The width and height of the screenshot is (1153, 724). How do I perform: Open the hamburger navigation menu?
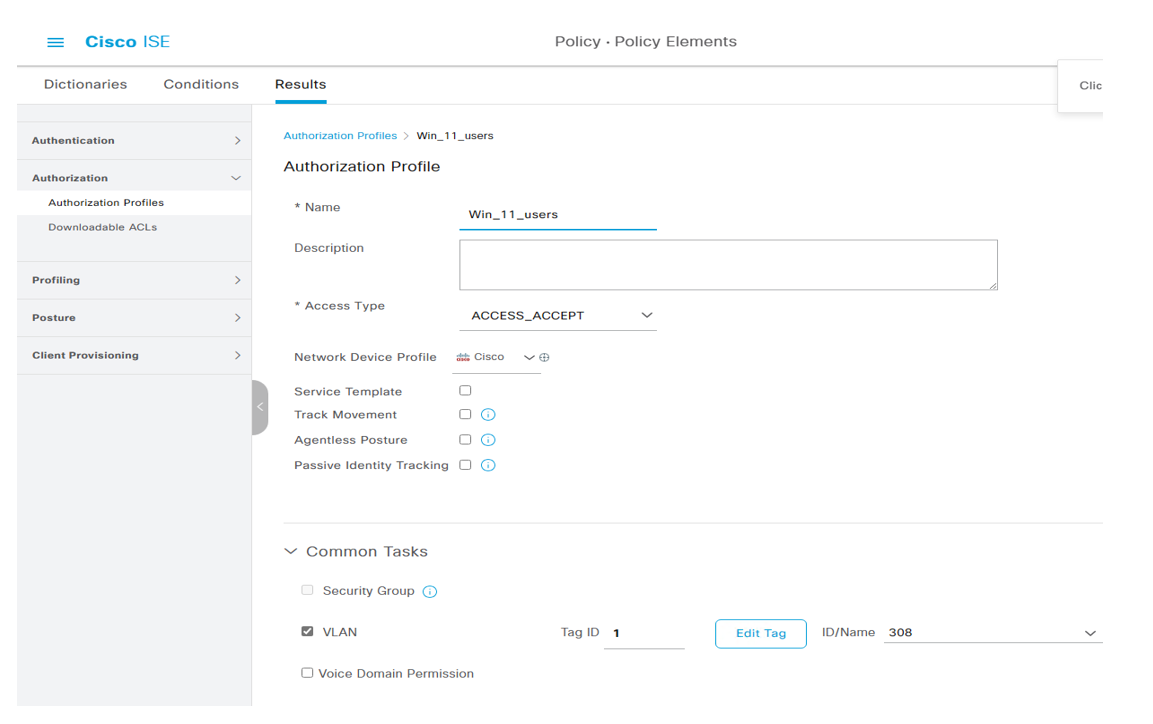click(55, 42)
